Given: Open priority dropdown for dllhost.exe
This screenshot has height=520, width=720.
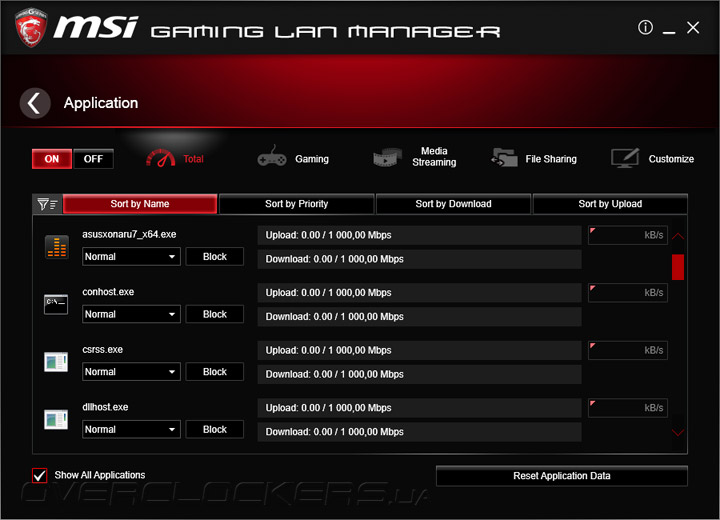Looking at the screenshot, I should [x=131, y=430].
